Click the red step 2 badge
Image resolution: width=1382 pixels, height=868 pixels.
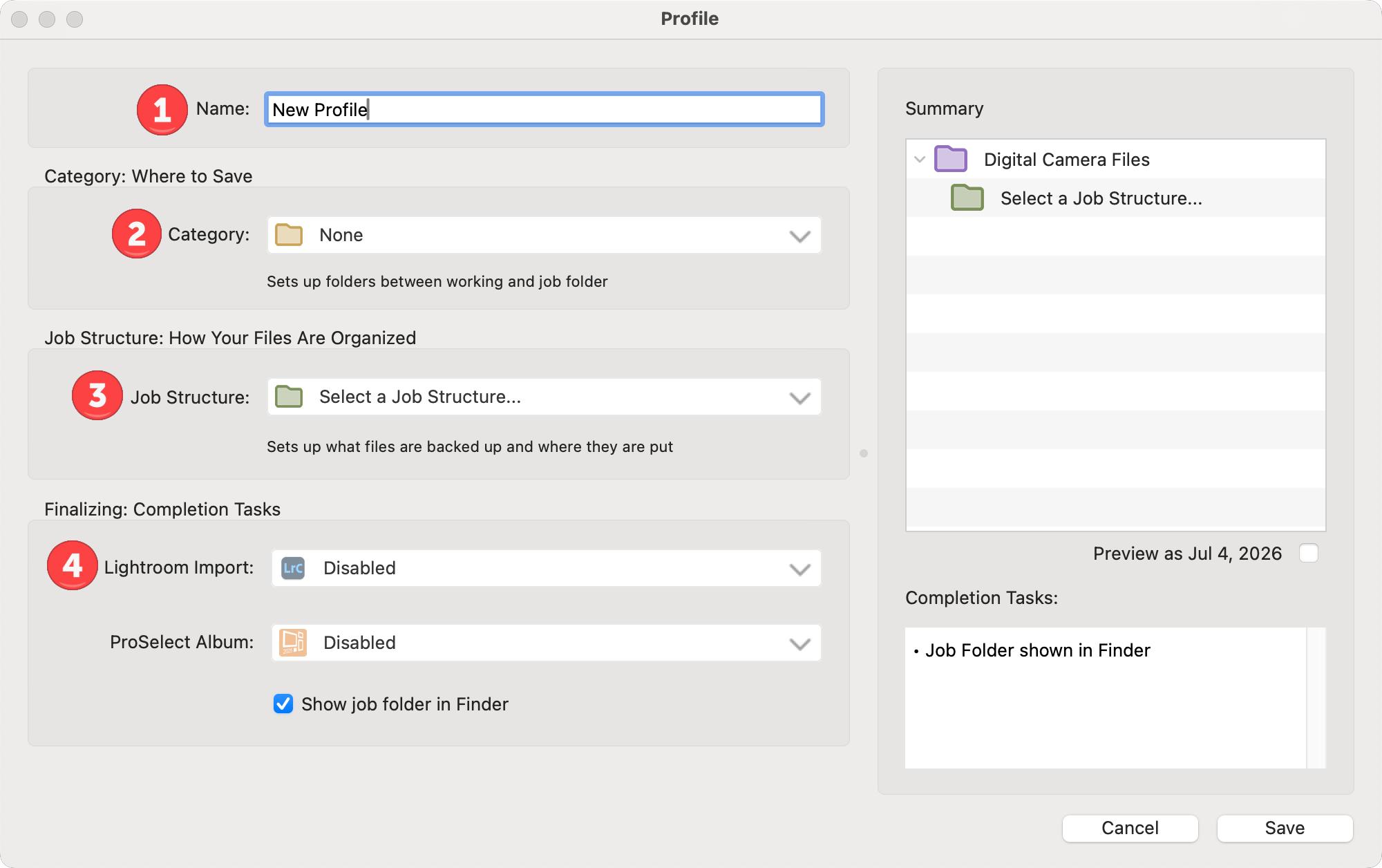point(137,234)
